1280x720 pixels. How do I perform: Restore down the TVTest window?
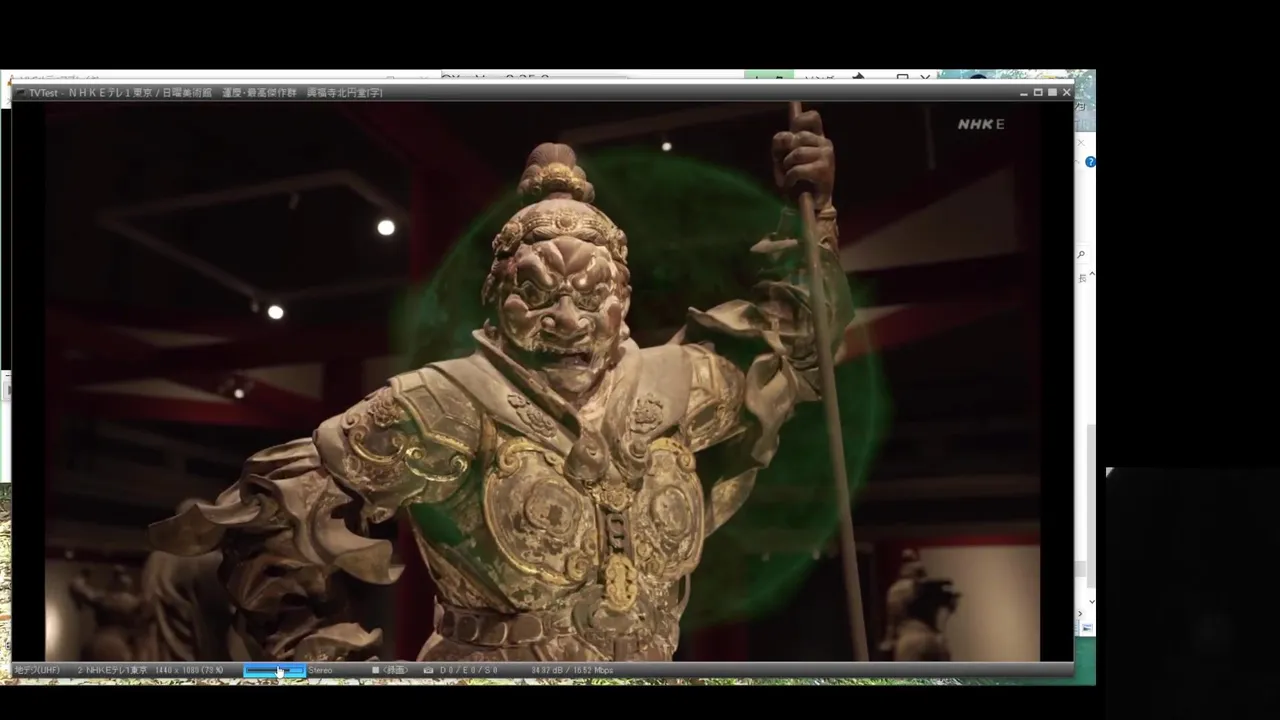[x=1038, y=92]
